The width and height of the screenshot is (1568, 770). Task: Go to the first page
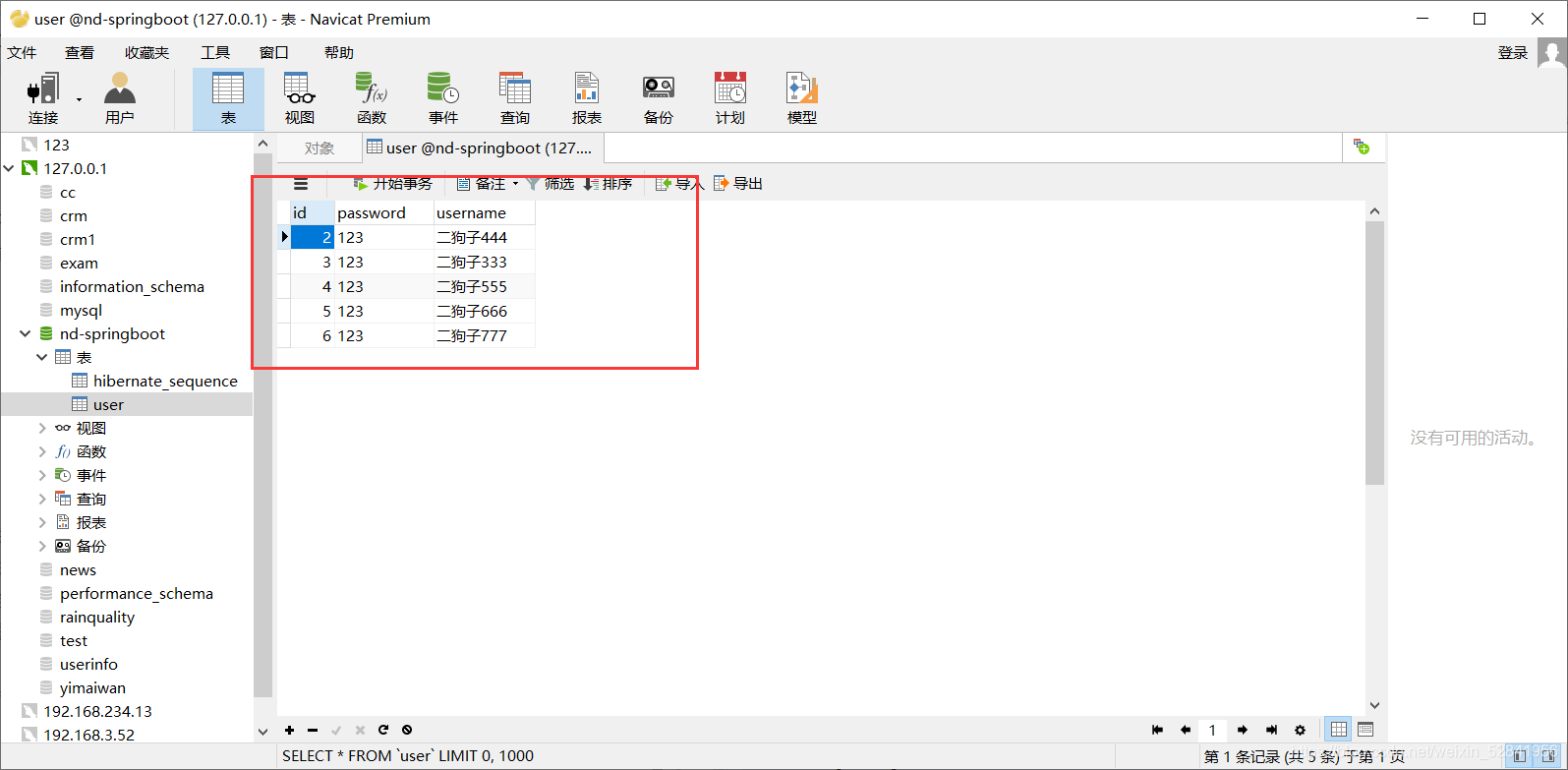(x=1157, y=730)
